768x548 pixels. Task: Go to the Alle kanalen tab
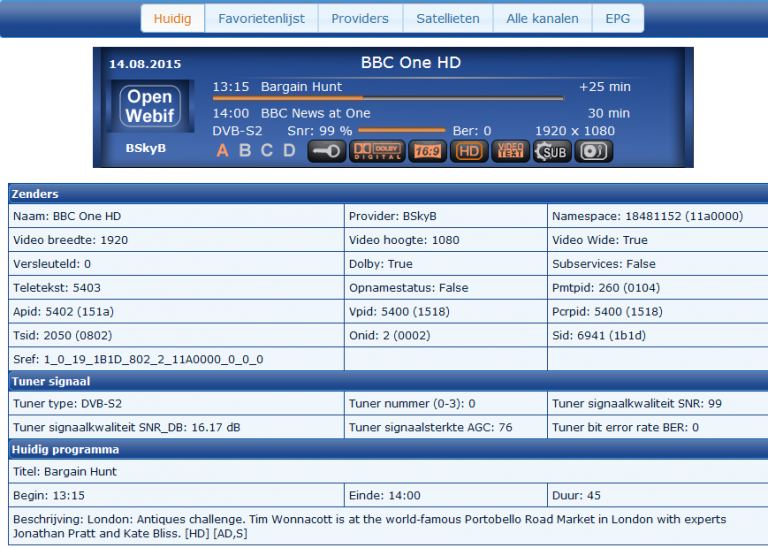[542, 18]
